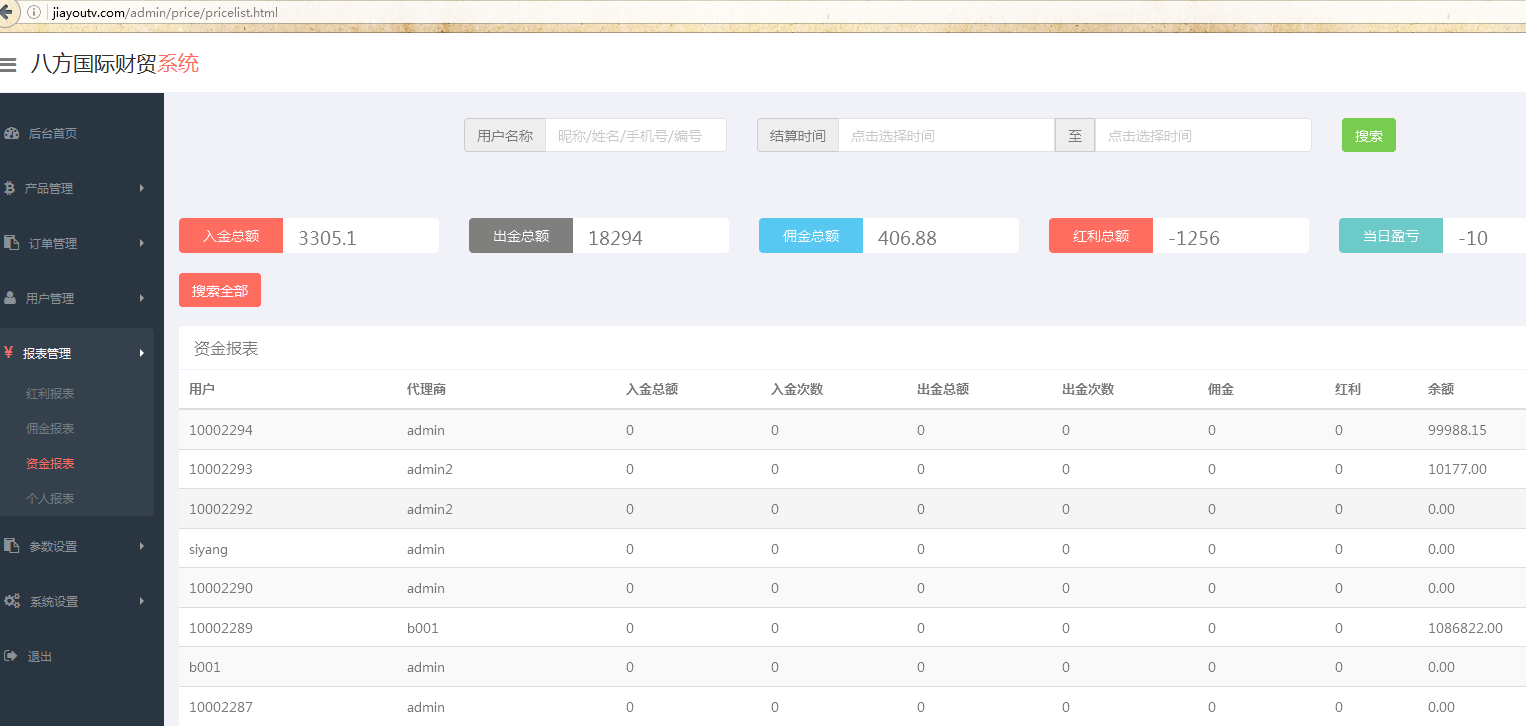Image resolution: width=1526 pixels, height=726 pixels.
Task: Click the browser back arrow
Action: (6, 12)
